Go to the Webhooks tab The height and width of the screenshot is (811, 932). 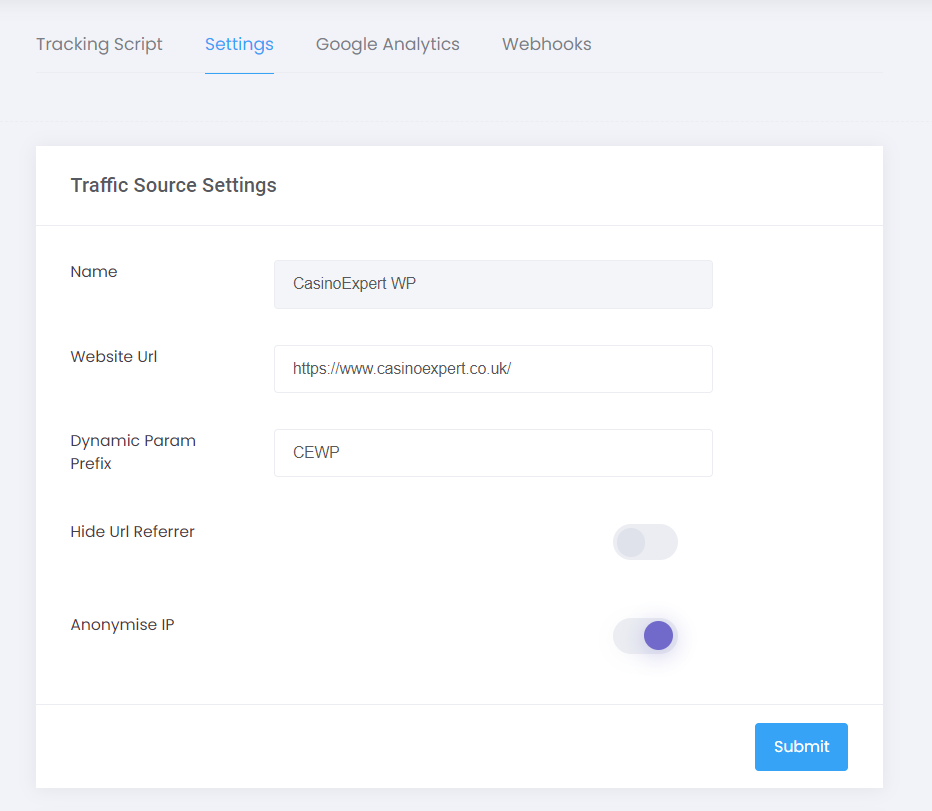pyautogui.click(x=546, y=45)
